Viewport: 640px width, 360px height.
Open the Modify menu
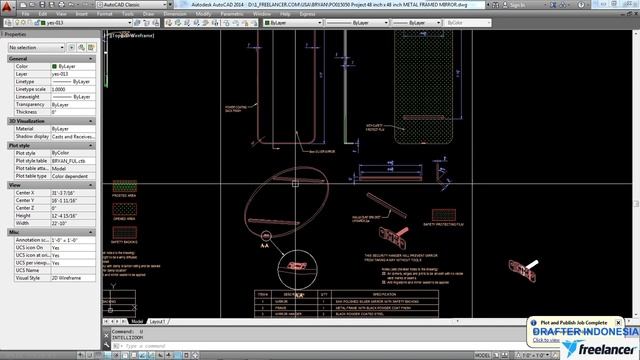[x=203, y=14]
